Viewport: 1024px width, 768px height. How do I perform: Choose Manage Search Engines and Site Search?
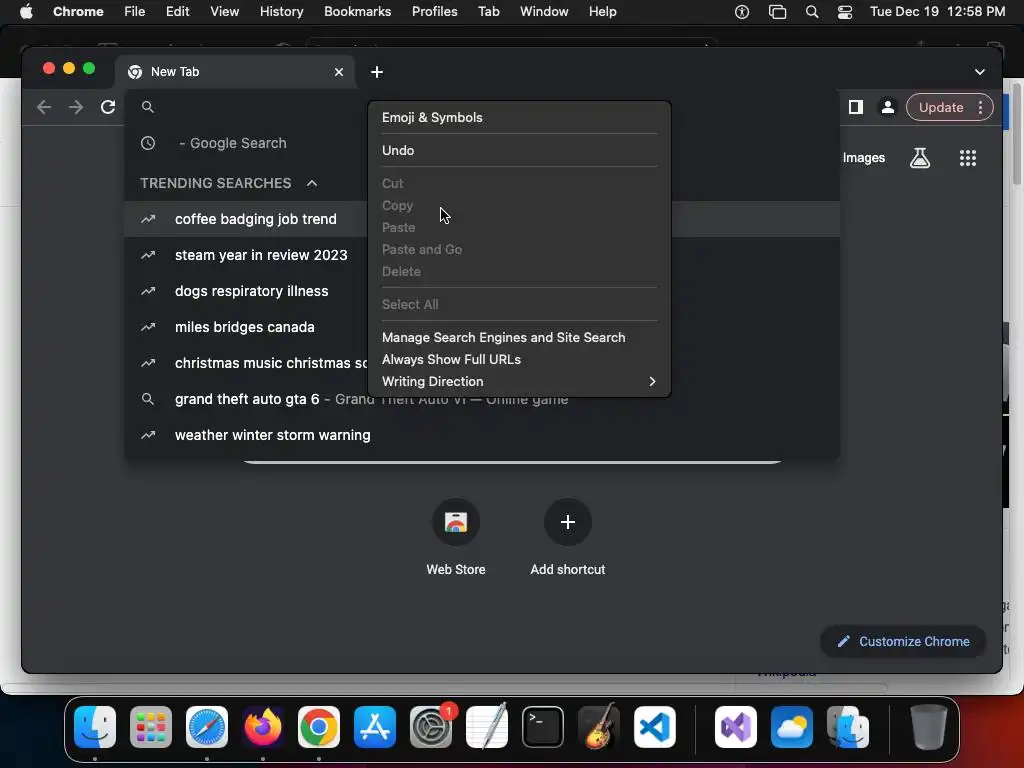click(x=519, y=338)
